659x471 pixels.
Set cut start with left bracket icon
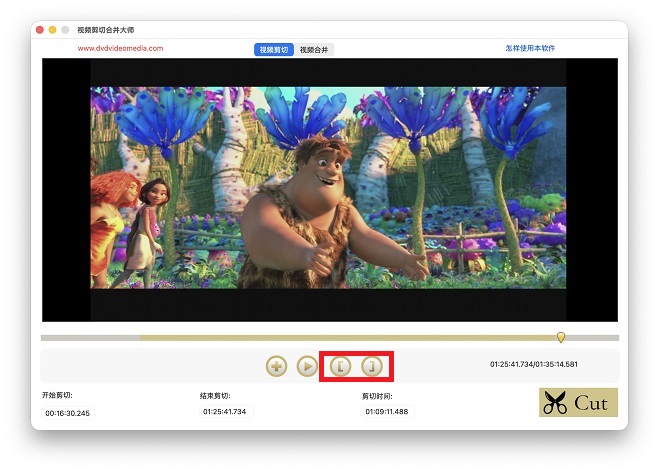click(340, 367)
